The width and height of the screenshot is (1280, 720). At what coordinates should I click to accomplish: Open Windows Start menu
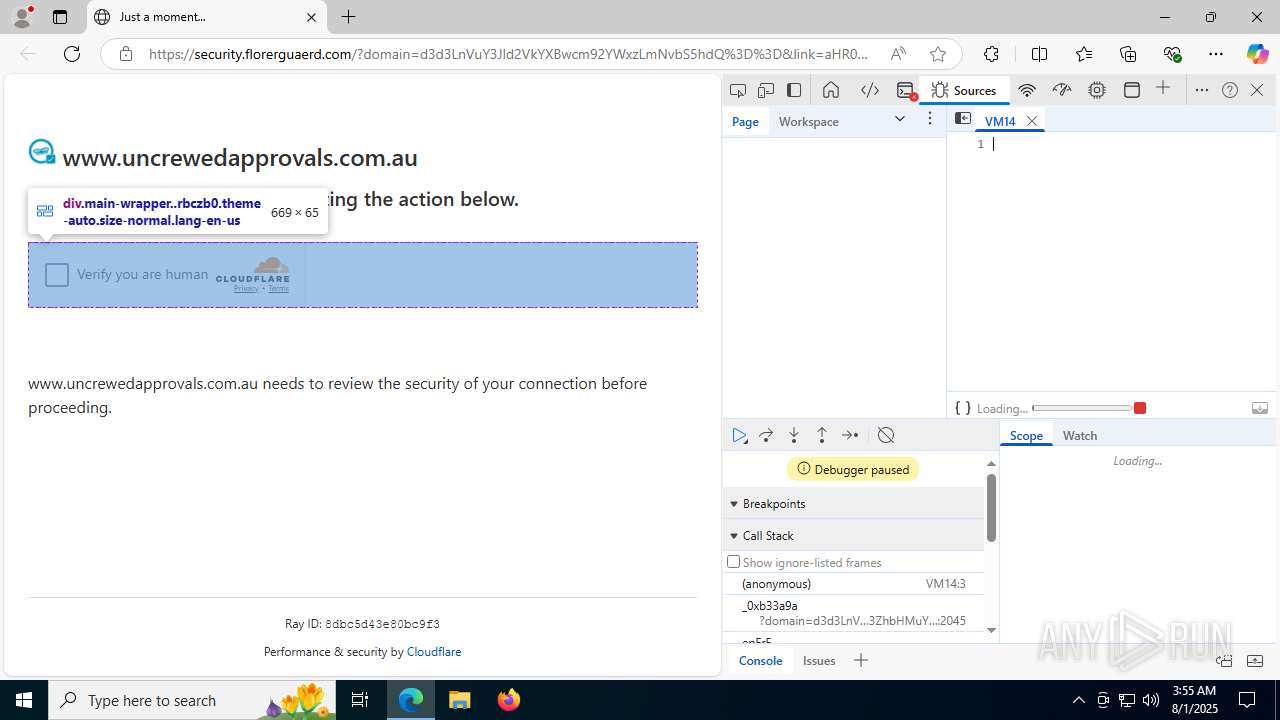24,700
